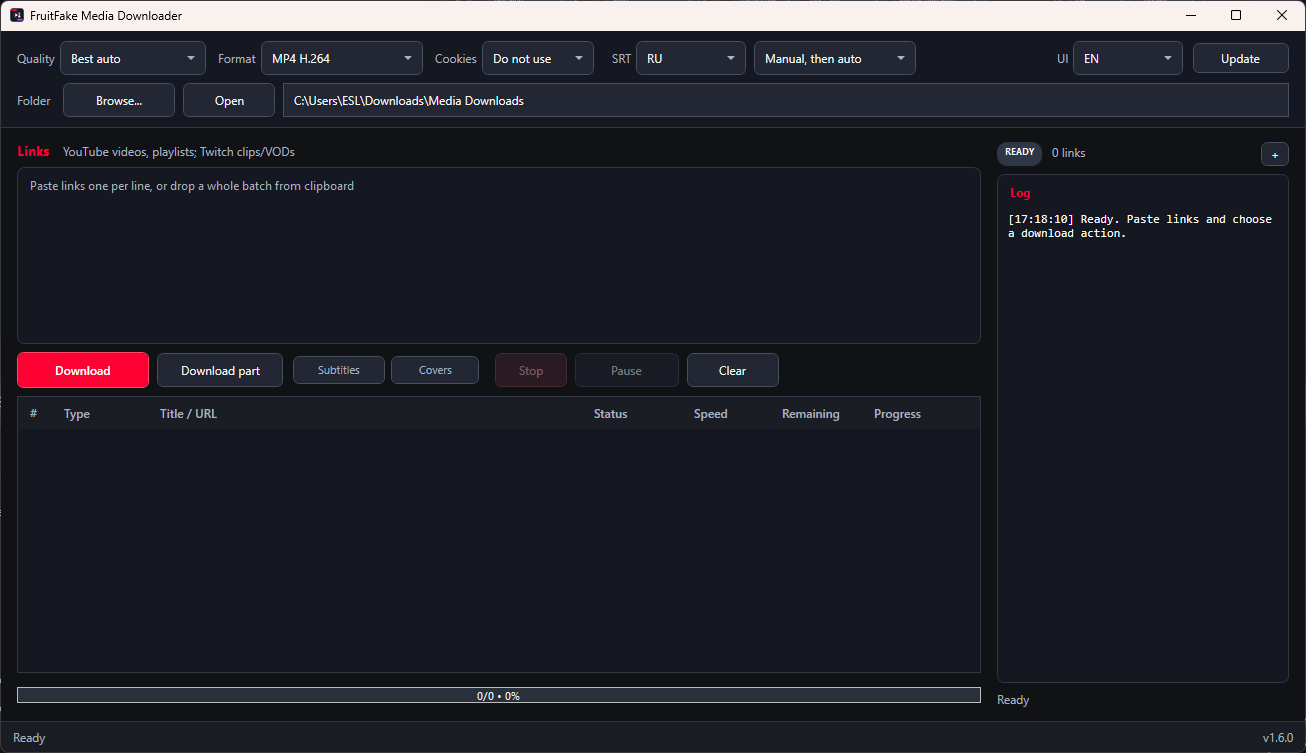Image resolution: width=1306 pixels, height=753 pixels.
Task: Click the Cookies label
Action: [456, 59]
